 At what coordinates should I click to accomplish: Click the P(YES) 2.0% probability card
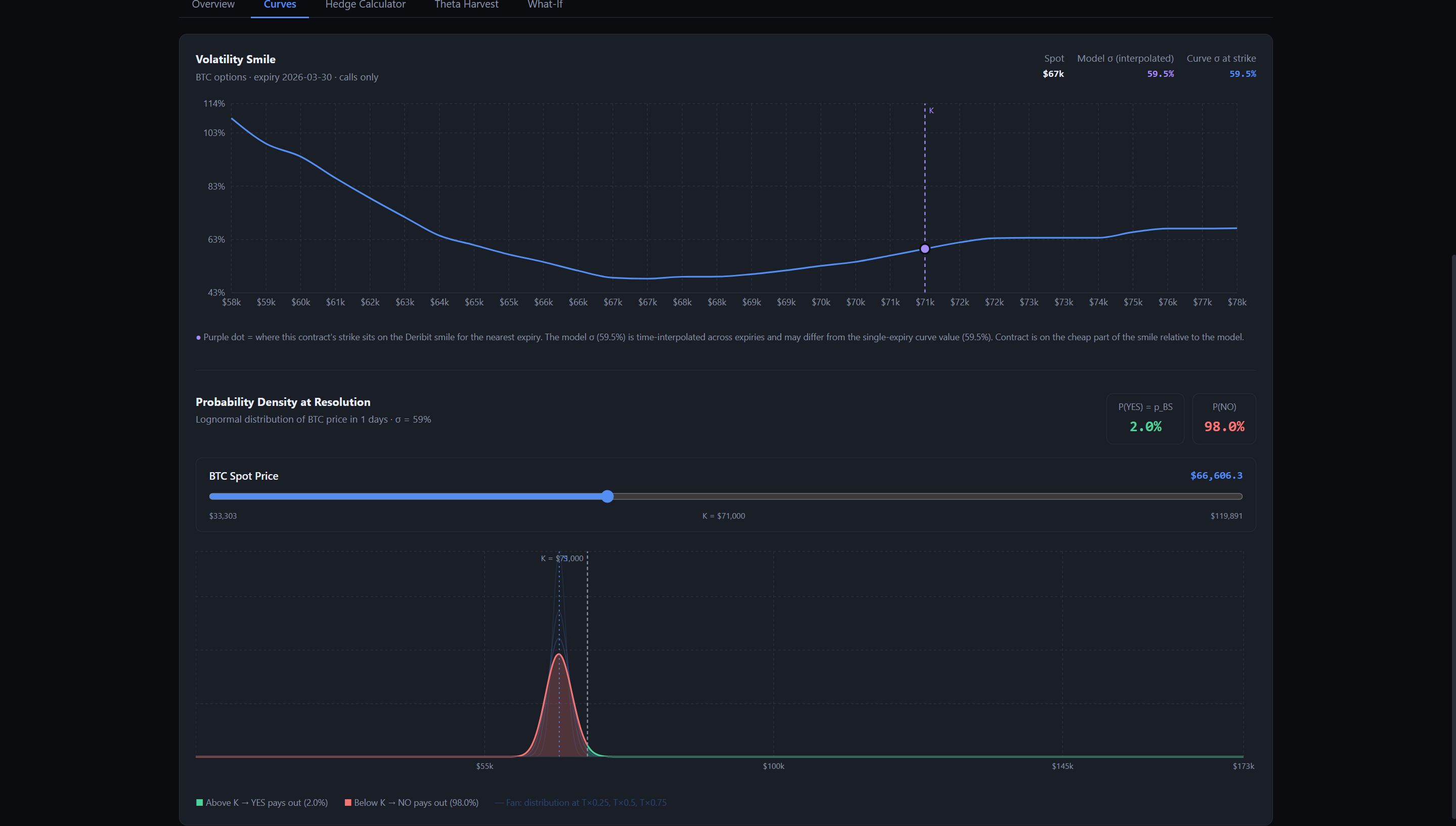[1144, 418]
